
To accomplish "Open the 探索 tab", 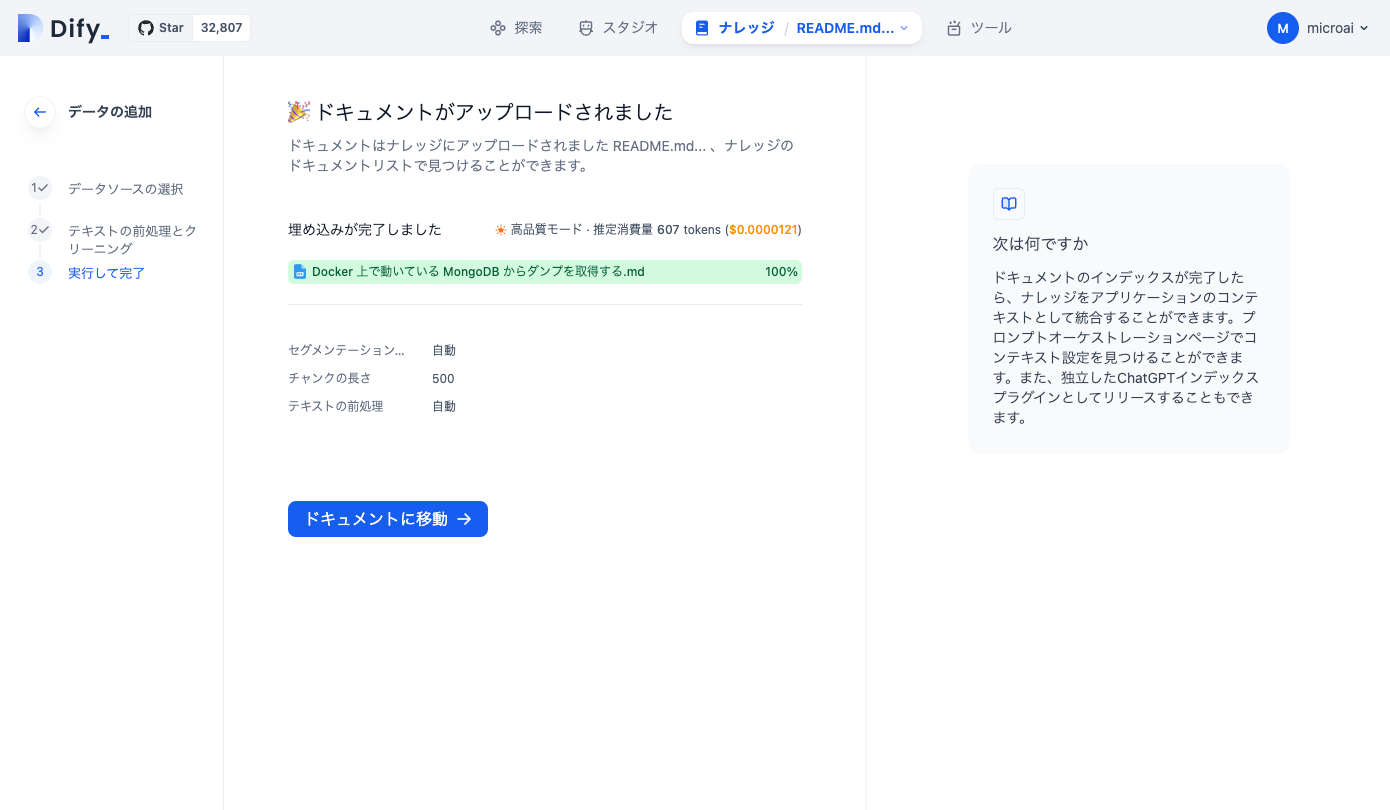I will [516, 28].
